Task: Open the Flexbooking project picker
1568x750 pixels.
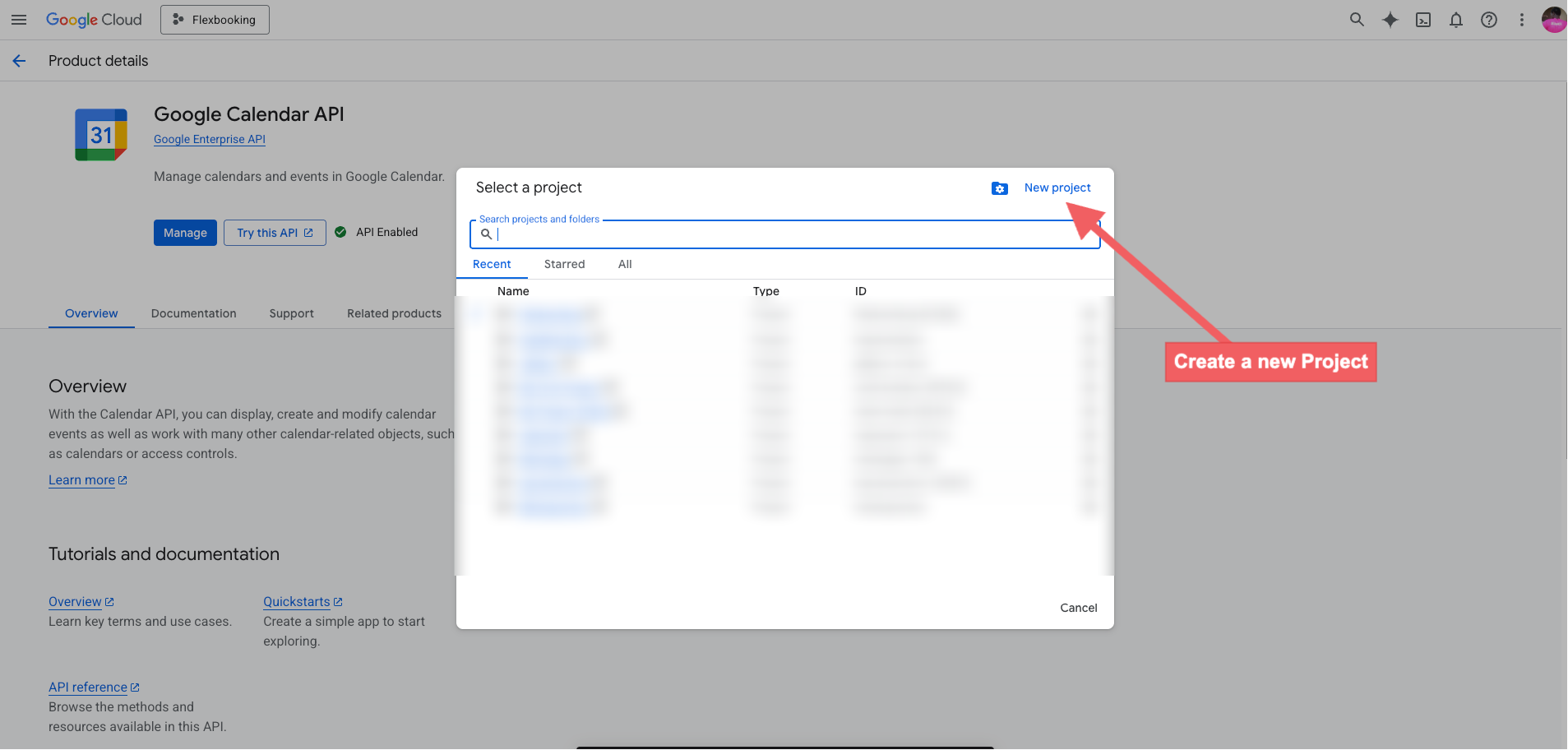Action: (x=215, y=20)
